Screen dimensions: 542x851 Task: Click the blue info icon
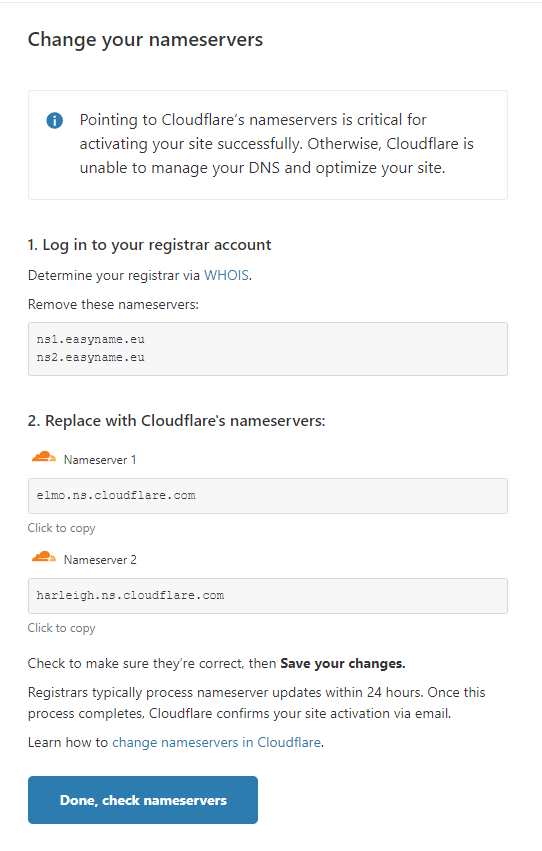(54, 120)
